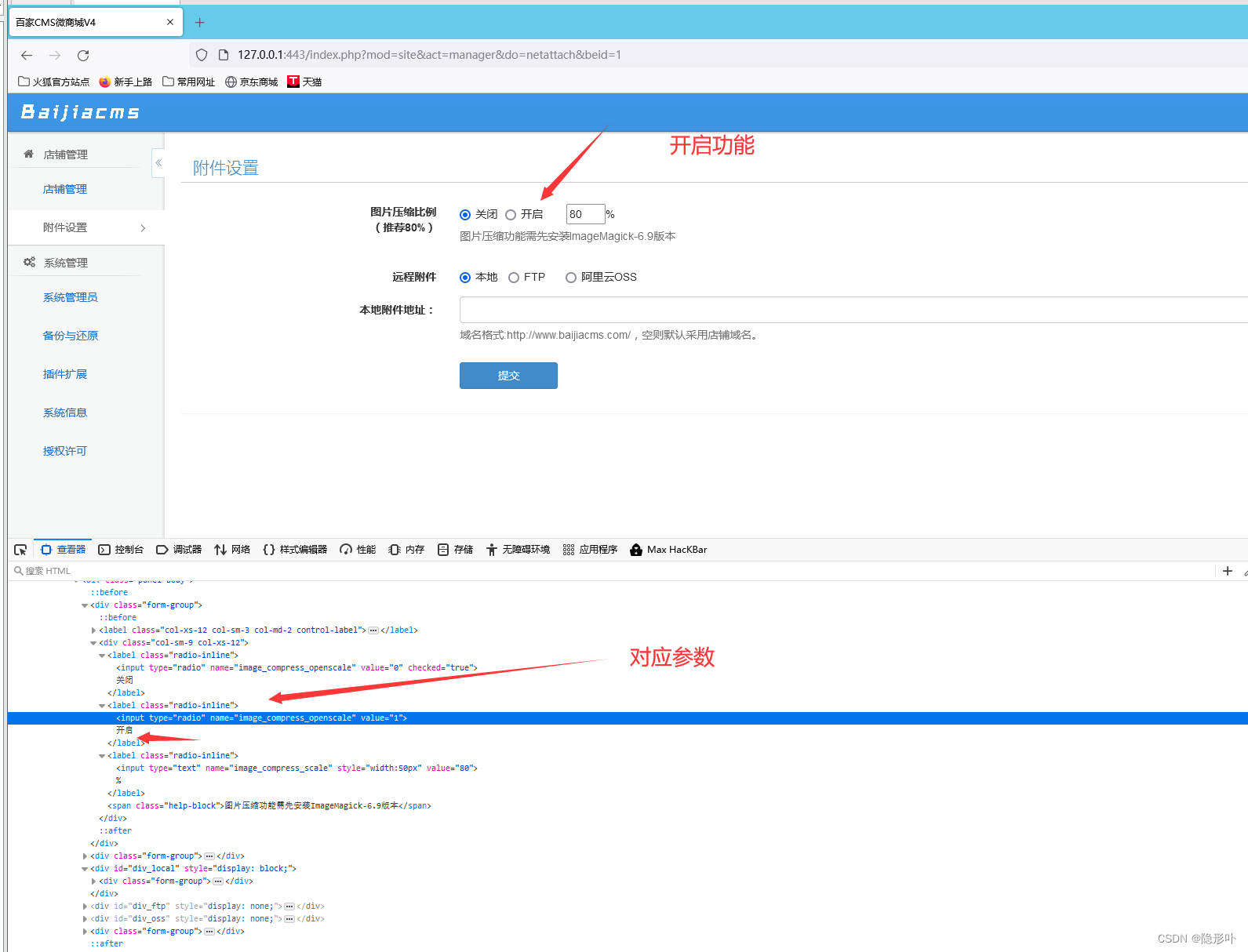Select 关闭 for image compression
The width and height of the screenshot is (1248, 952).
coord(465,215)
